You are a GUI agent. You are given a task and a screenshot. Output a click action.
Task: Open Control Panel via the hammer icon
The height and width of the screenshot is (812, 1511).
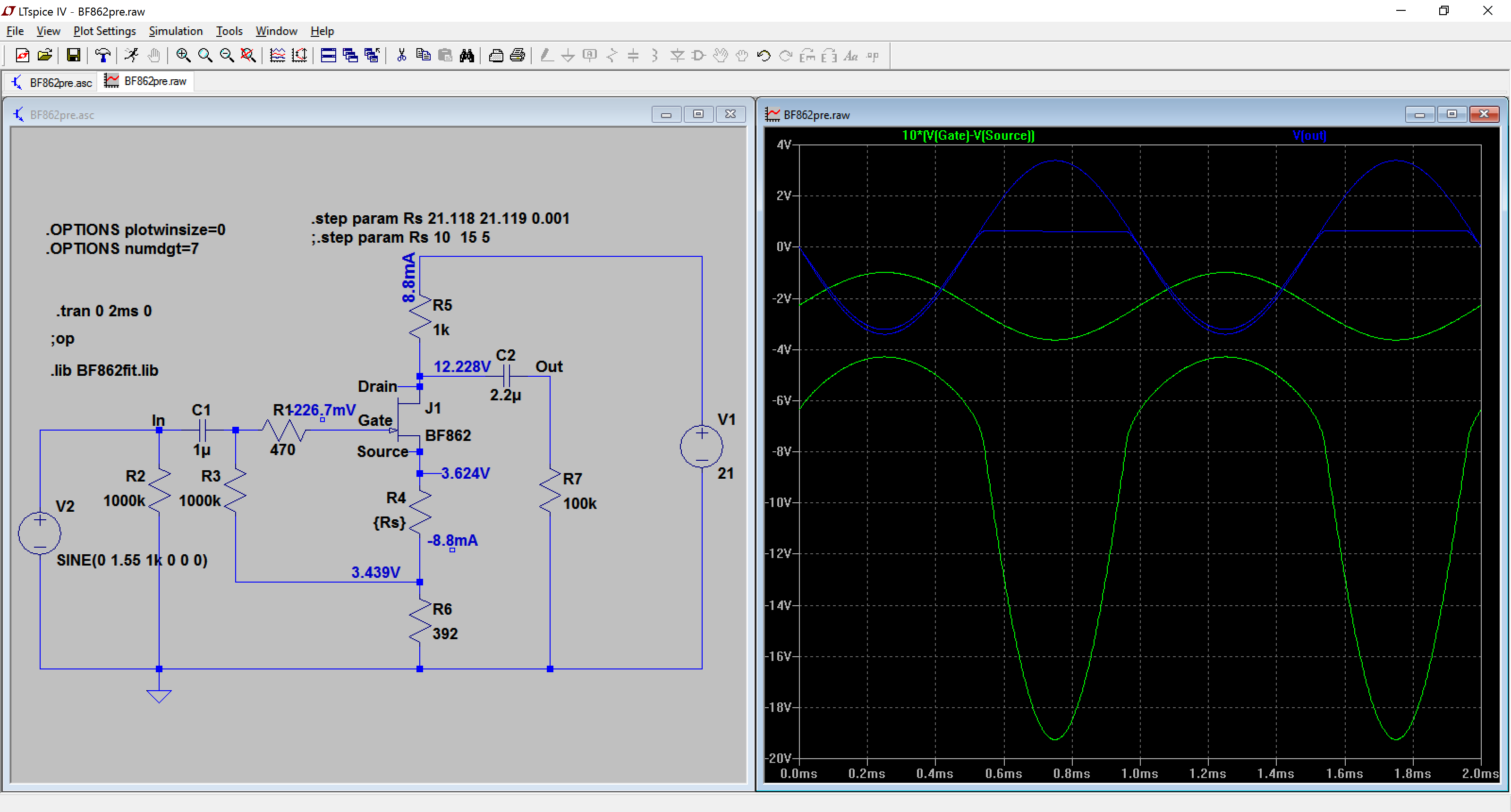tap(102, 56)
